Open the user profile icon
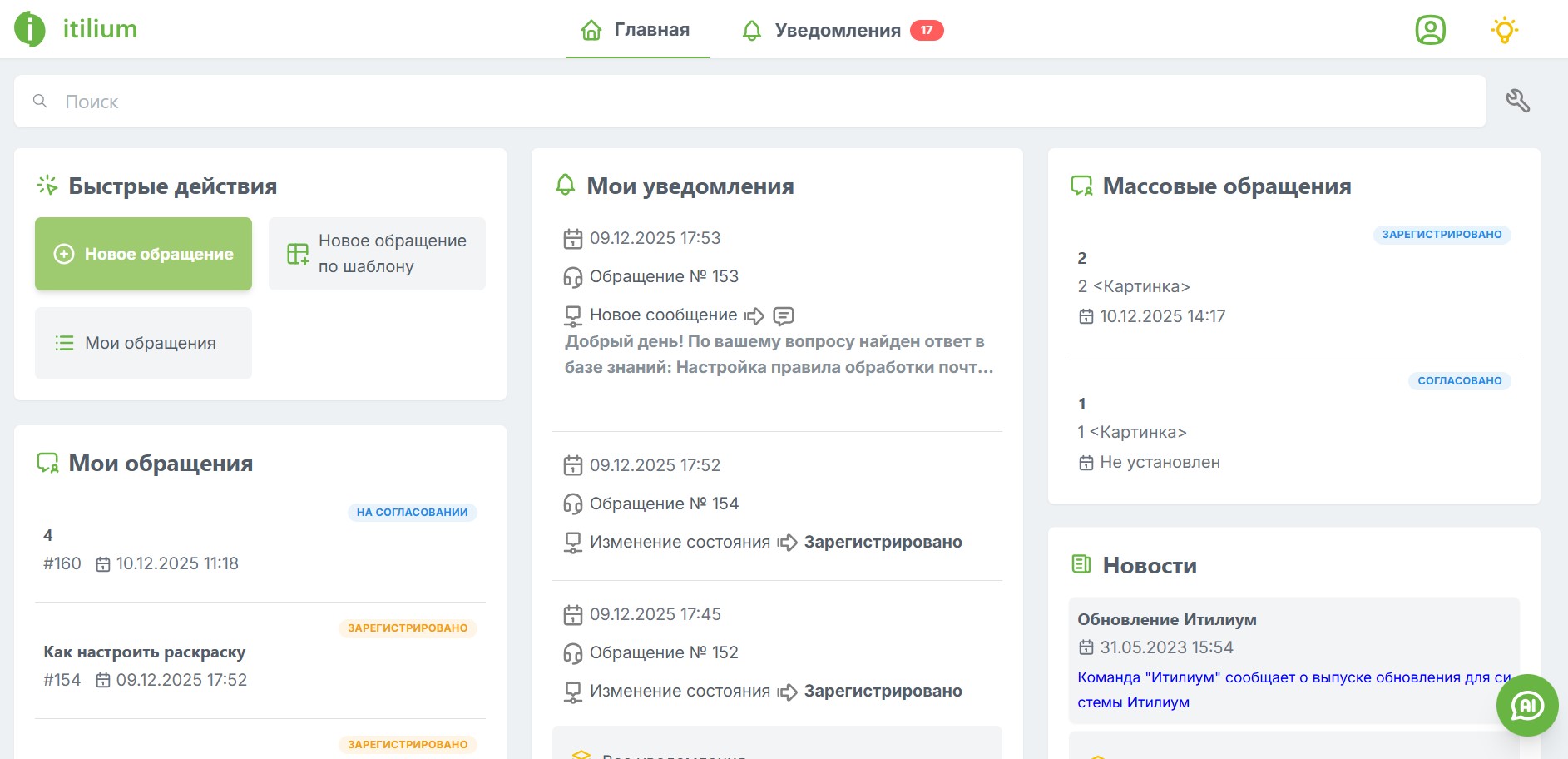Image resolution: width=1568 pixels, height=759 pixels. tap(1429, 30)
